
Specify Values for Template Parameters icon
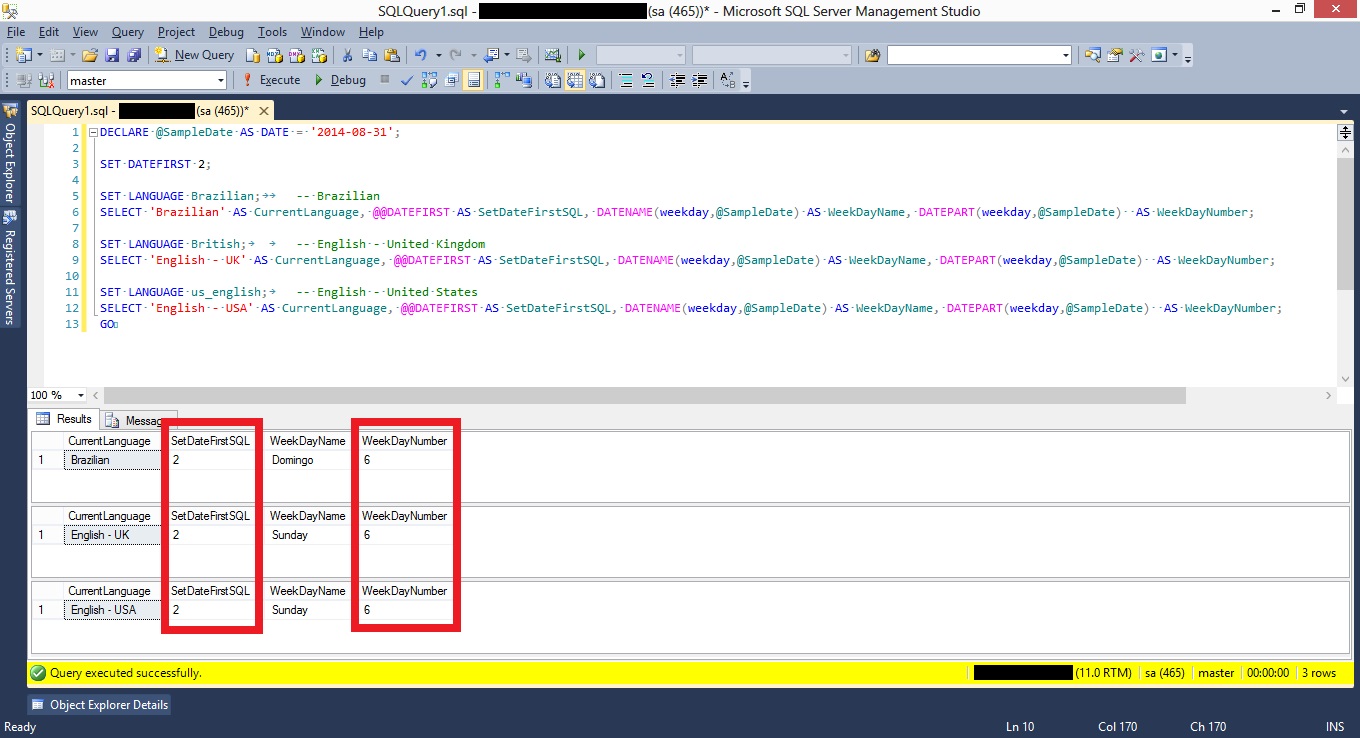[727, 80]
